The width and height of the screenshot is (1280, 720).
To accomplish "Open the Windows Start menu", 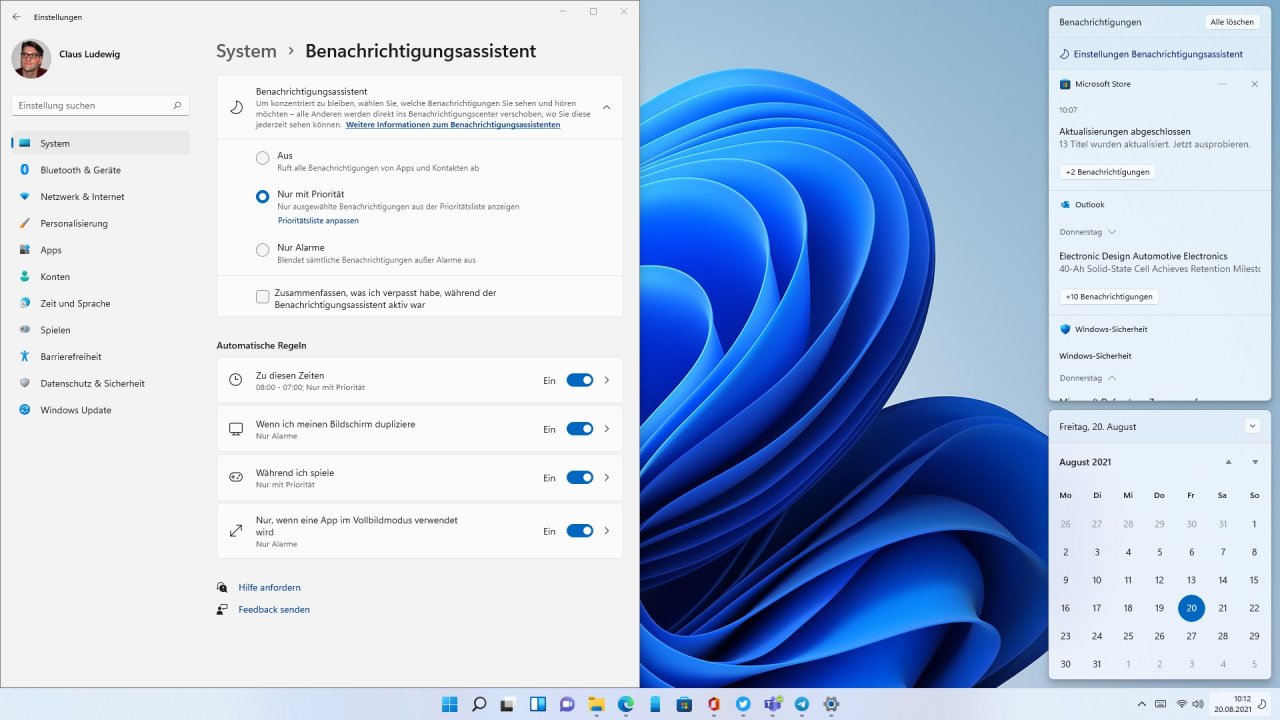I will [450, 704].
